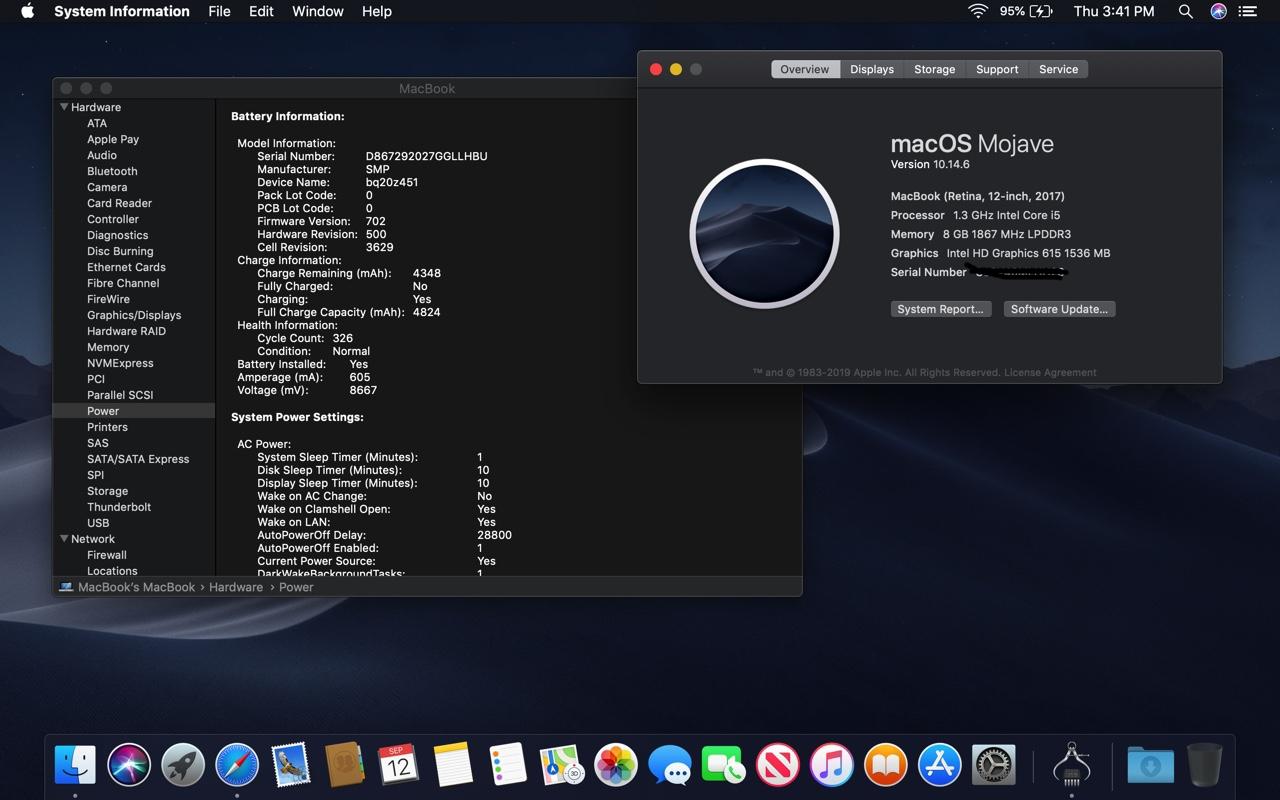
Task: Open App Store in the Dock
Action: 939,766
